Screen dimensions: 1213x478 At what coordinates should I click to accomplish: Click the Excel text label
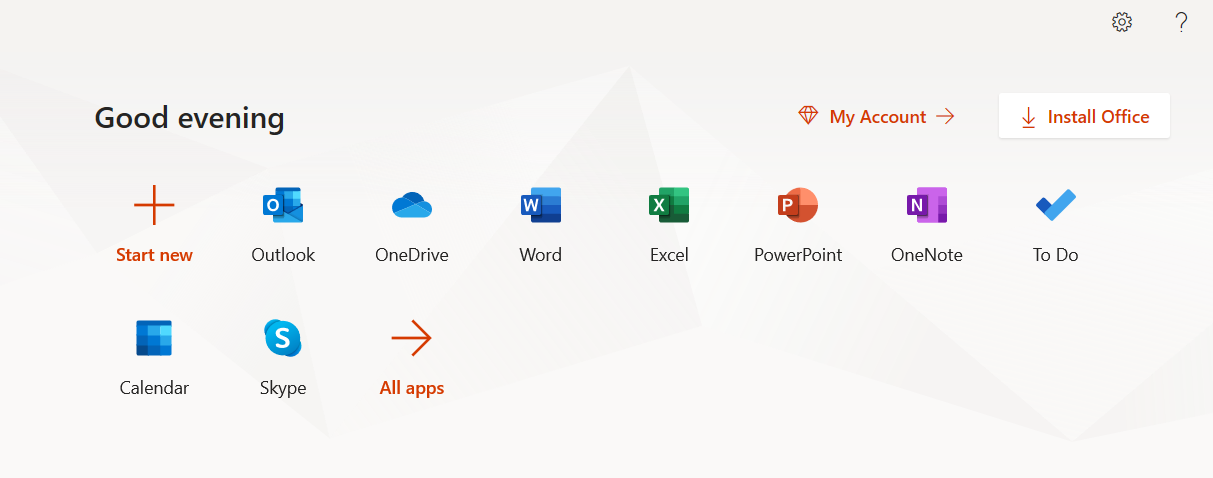tap(669, 255)
